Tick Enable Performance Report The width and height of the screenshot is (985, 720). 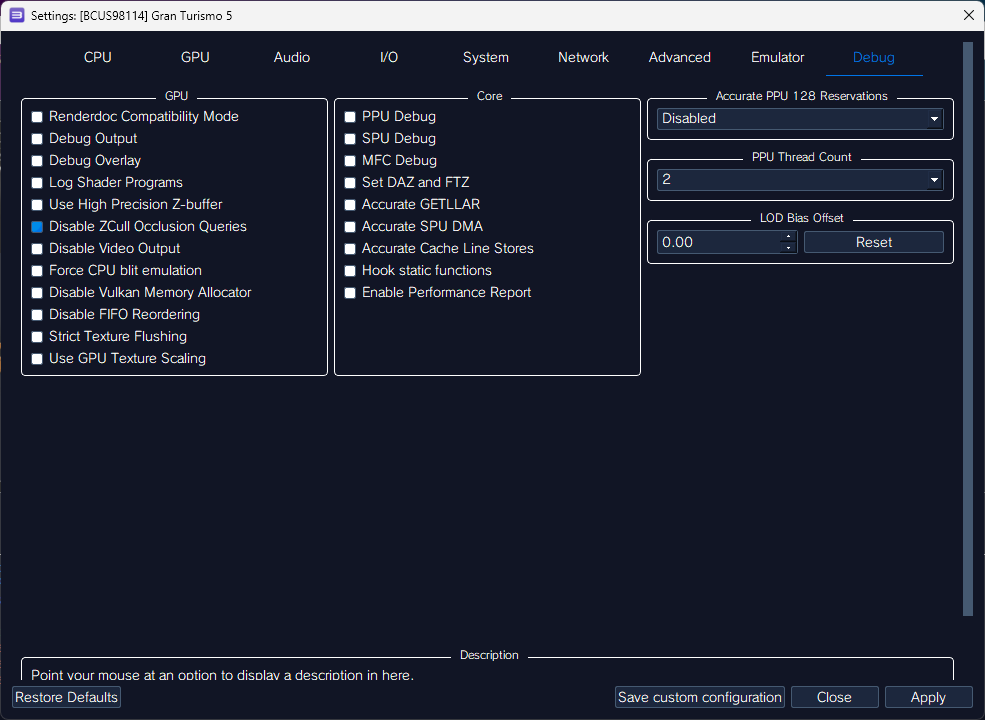350,293
